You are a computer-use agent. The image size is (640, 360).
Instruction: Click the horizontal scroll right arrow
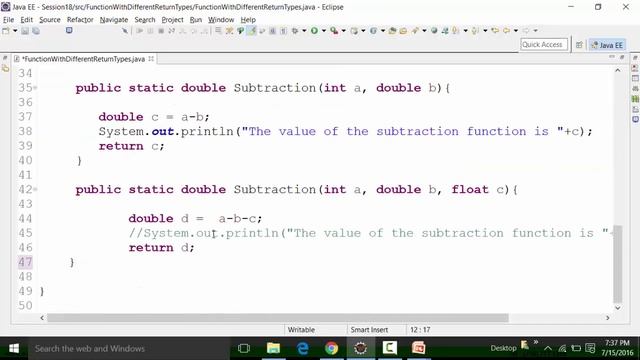tap(607, 318)
